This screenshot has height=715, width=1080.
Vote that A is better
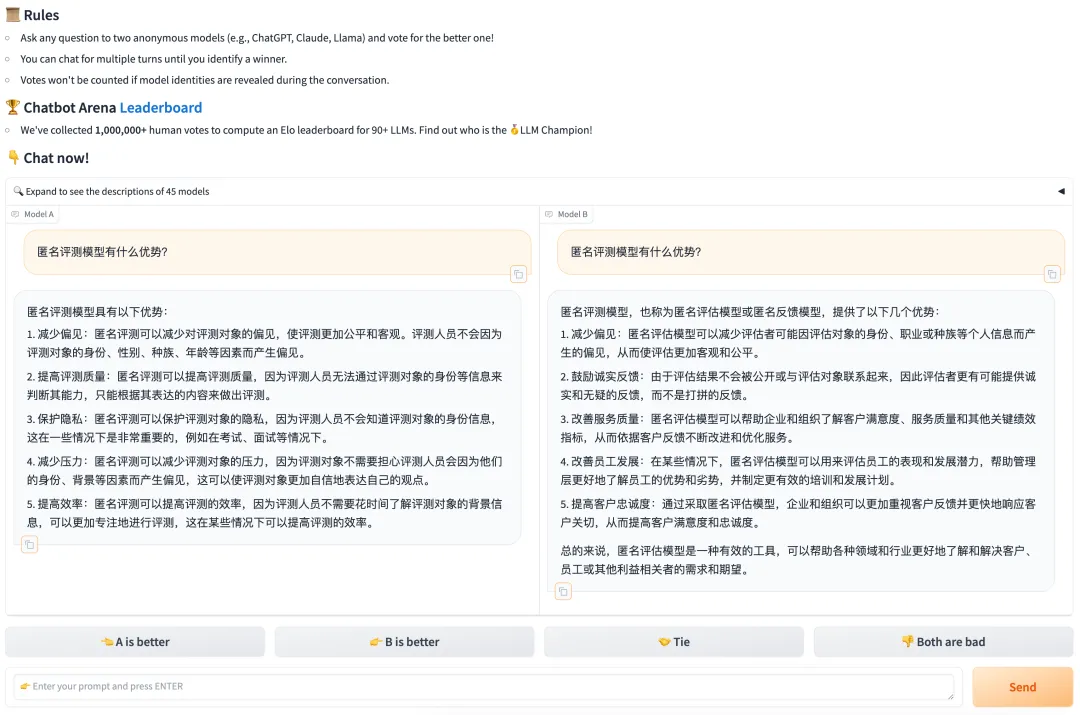click(135, 642)
